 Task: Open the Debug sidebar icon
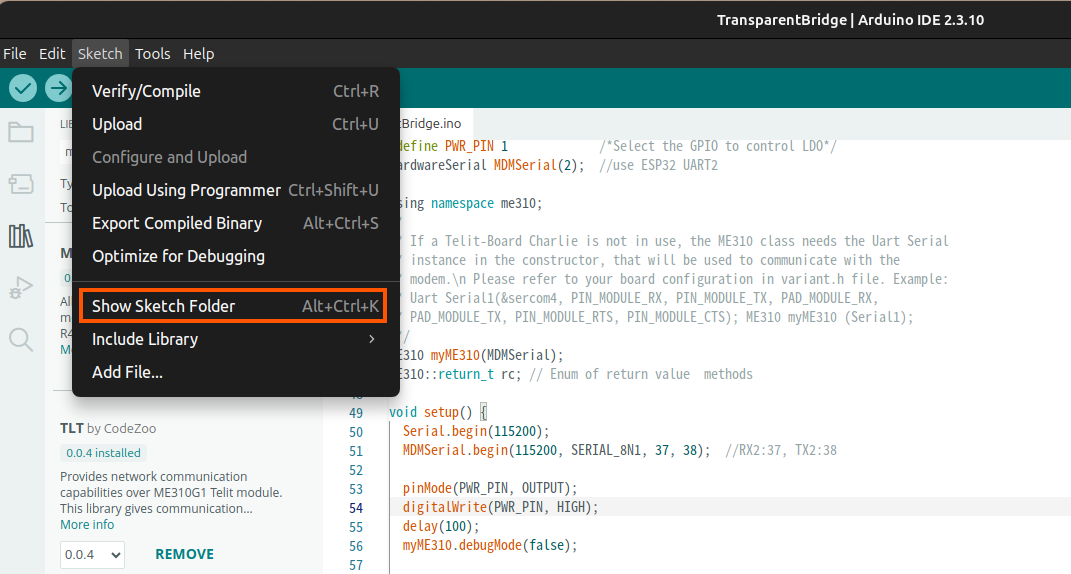click(20, 288)
